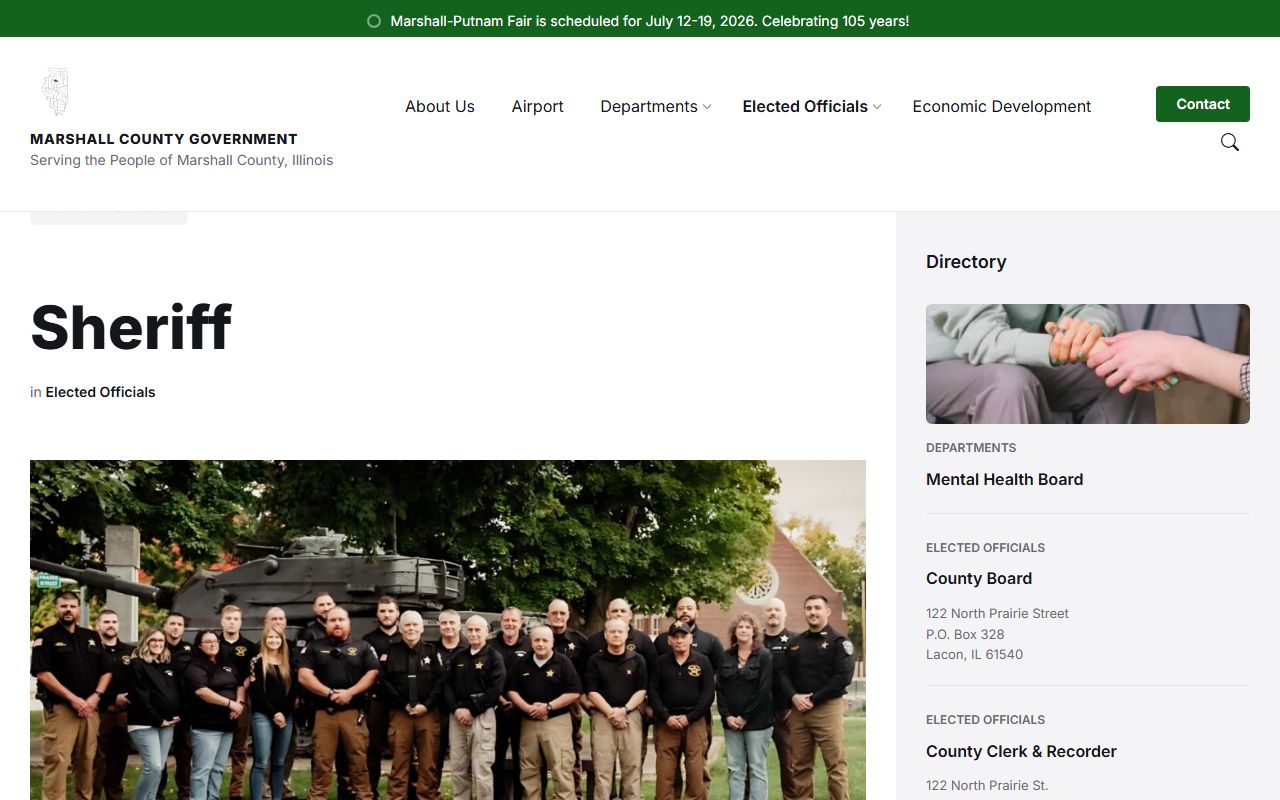The image size is (1280, 800).
Task: Click the announcement circle icon in banner
Action: (374, 21)
